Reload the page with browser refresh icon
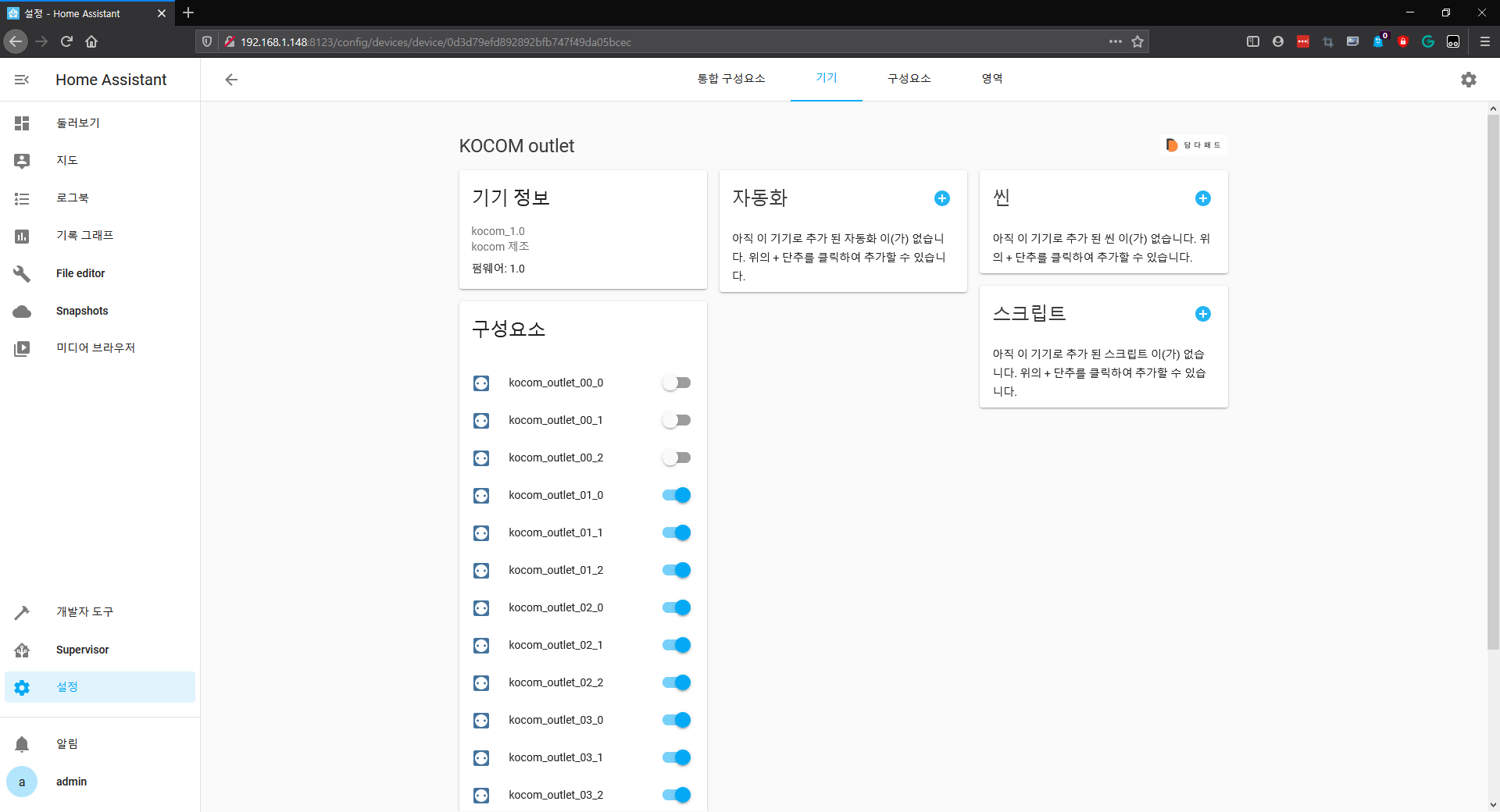The height and width of the screenshot is (812, 1500). [x=66, y=41]
